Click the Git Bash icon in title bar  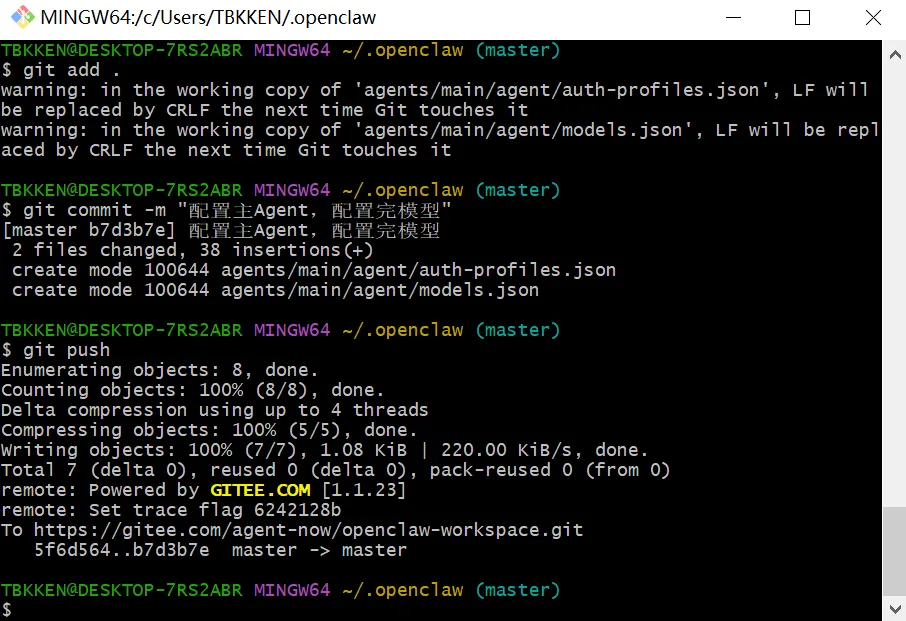point(23,17)
